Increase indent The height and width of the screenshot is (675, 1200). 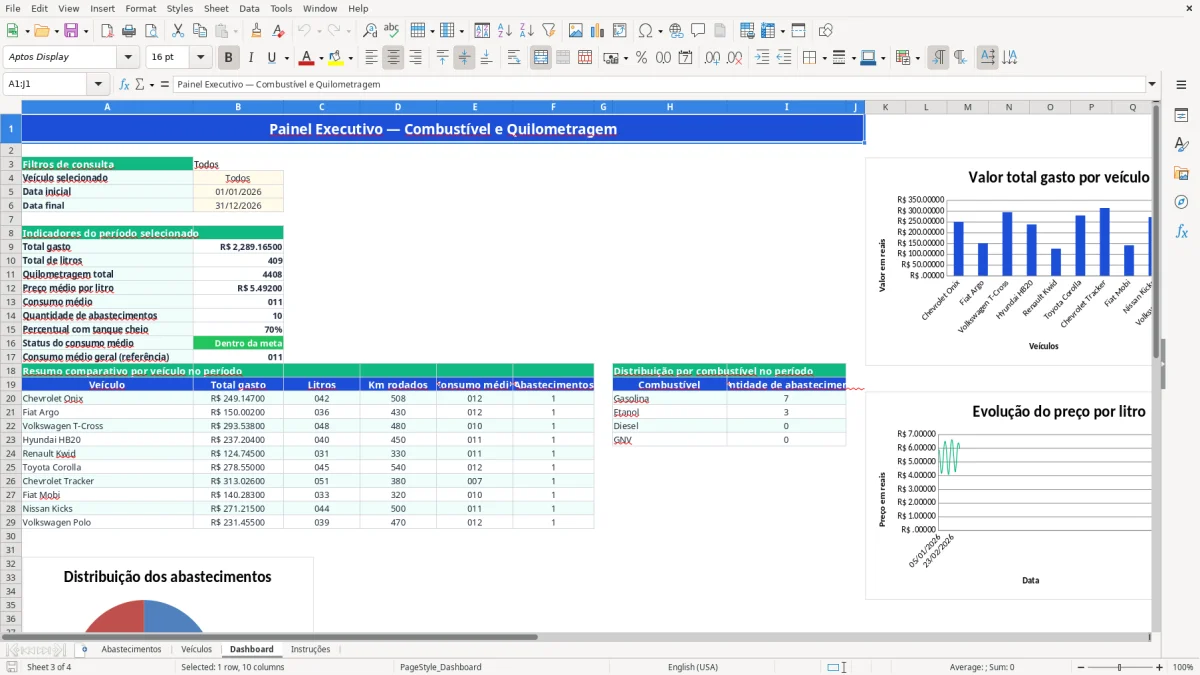pyautogui.click(x=762, y=57)
